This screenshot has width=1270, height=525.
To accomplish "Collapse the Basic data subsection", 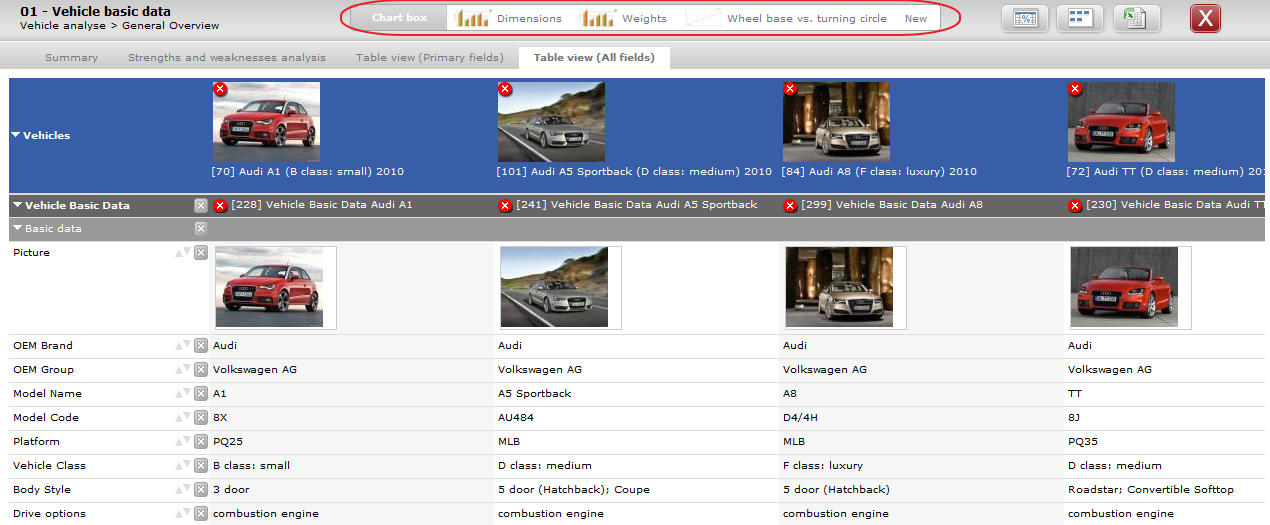I will 18,229.
